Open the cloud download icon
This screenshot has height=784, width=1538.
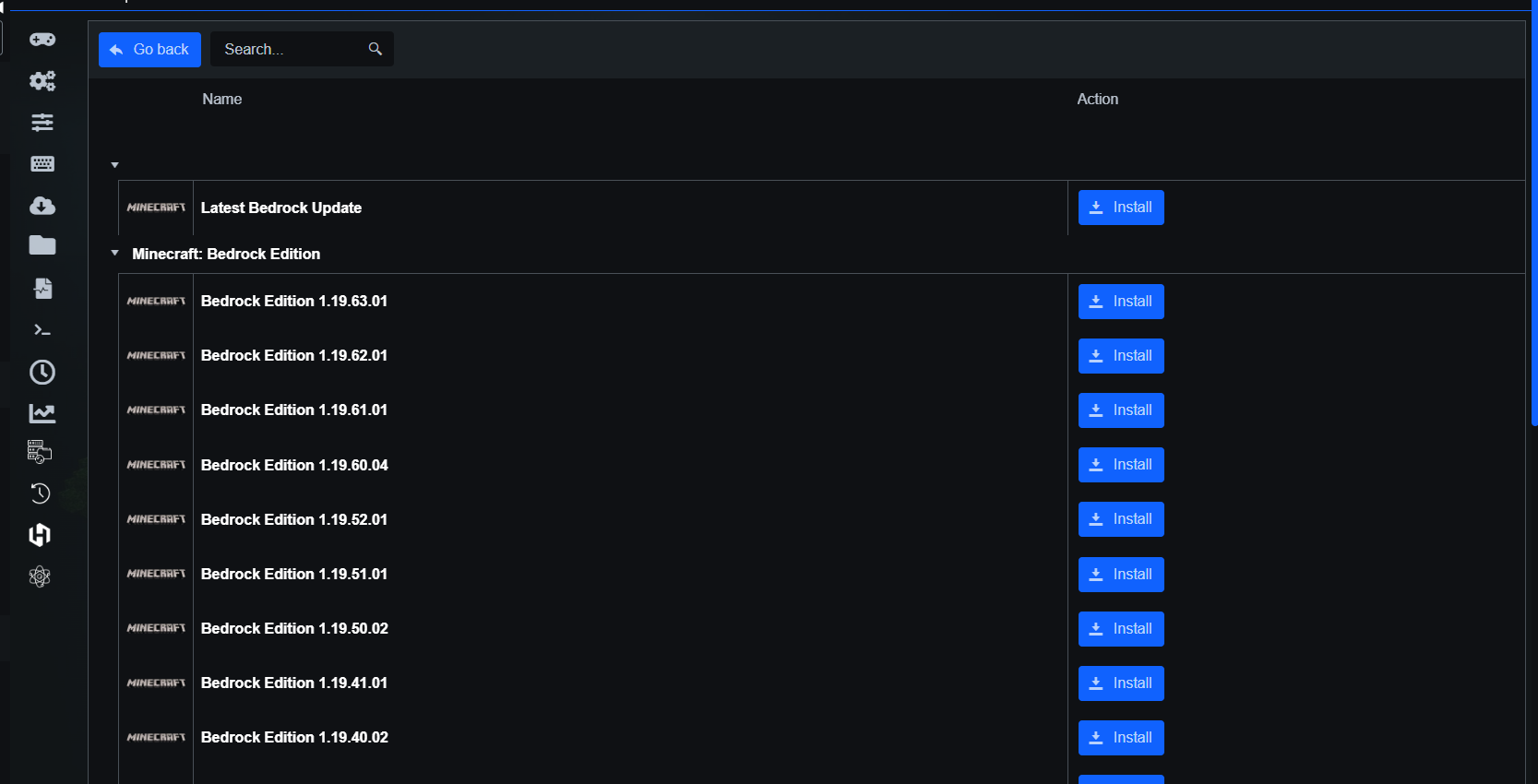coord(42,206)
